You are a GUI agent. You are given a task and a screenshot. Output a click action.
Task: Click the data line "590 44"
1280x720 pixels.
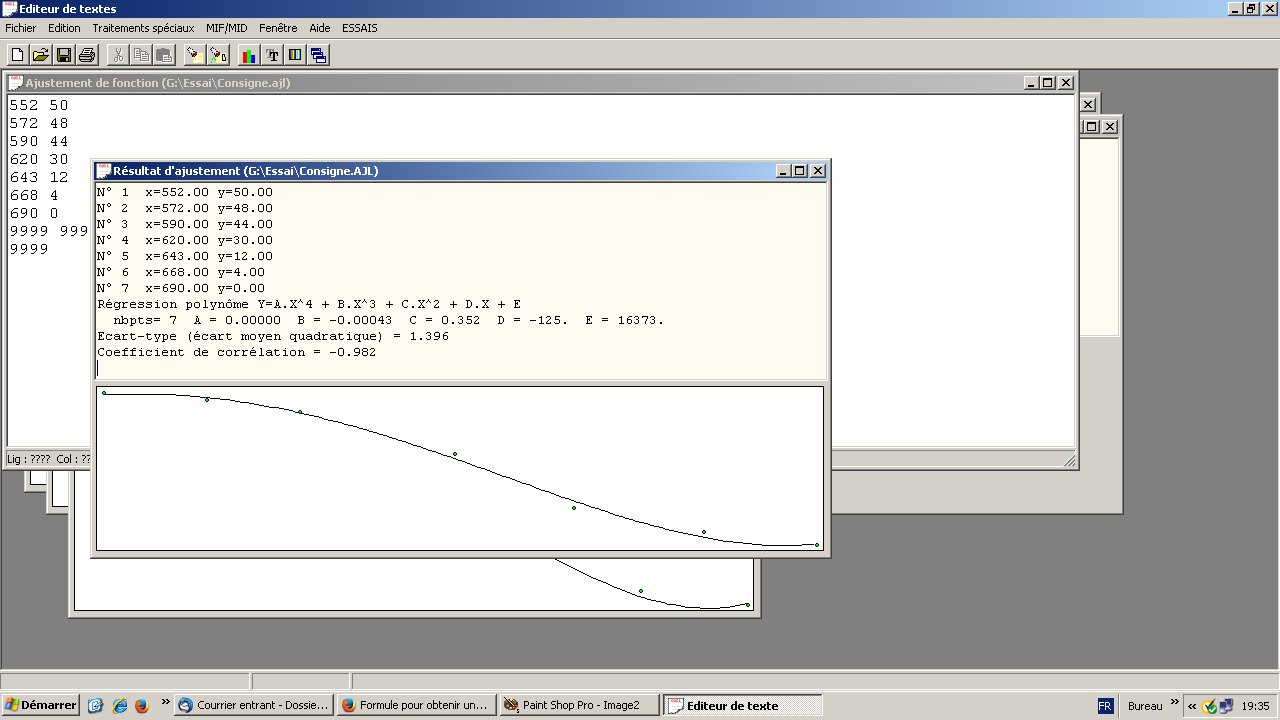pyautogui.click(x=39, y=141)
